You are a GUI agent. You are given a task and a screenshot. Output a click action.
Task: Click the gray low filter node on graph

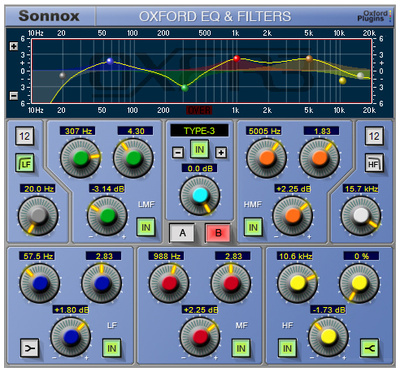(62, 75)
